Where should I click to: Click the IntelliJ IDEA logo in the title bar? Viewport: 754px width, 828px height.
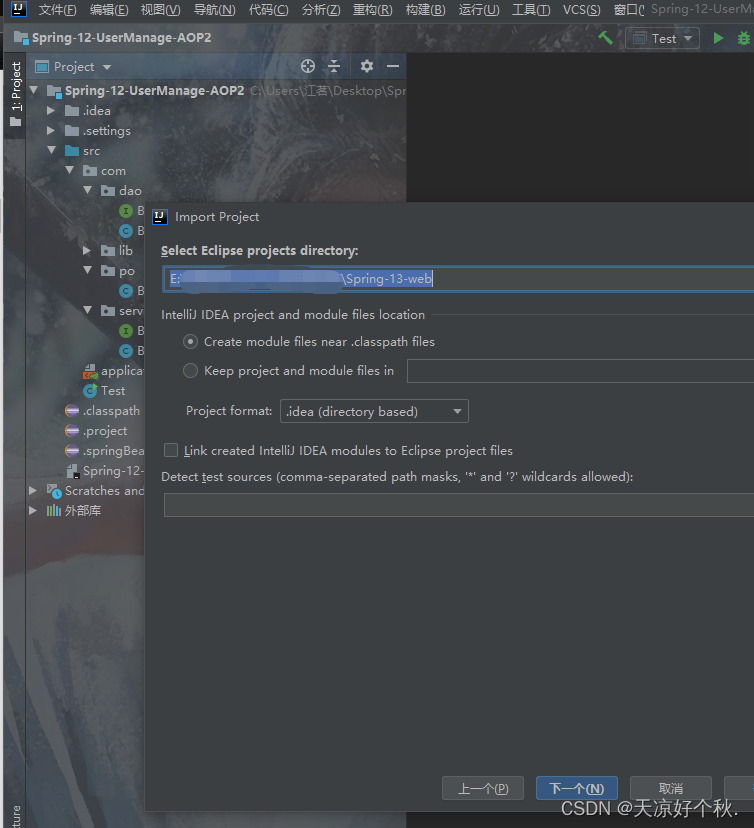click(x=18, y=9)
